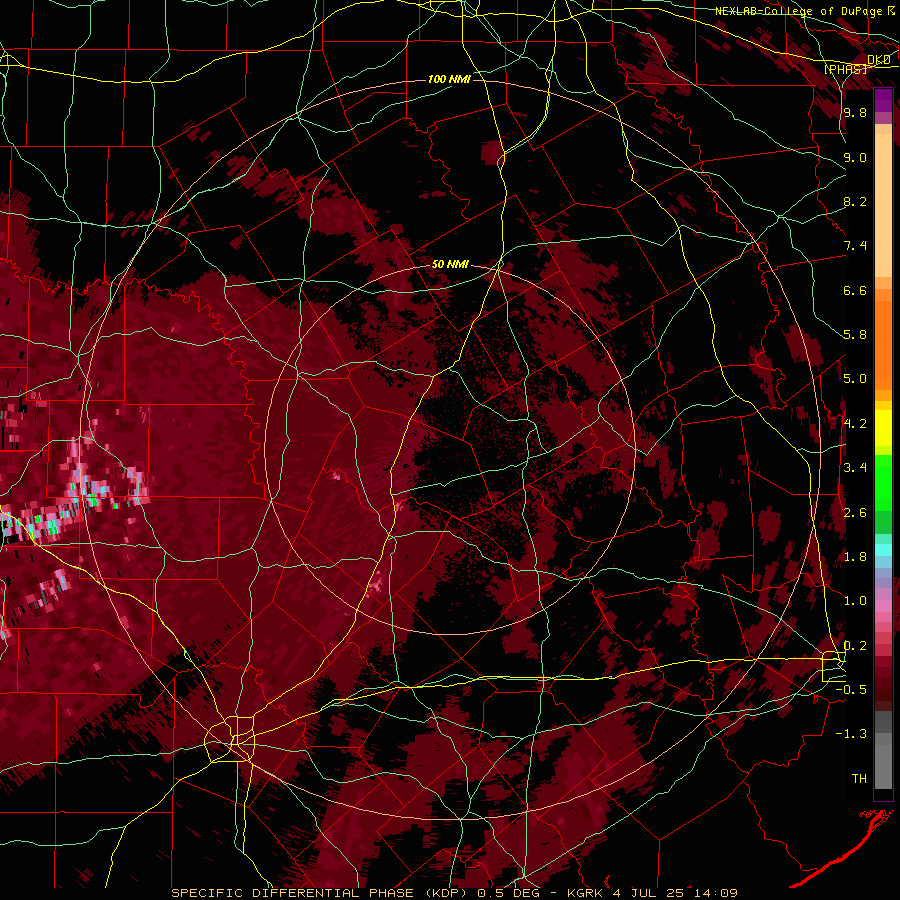Click the 5.8 scale value
Image resolution: width=900 pixels, height=900 pixels.
[x=855, y=335]
